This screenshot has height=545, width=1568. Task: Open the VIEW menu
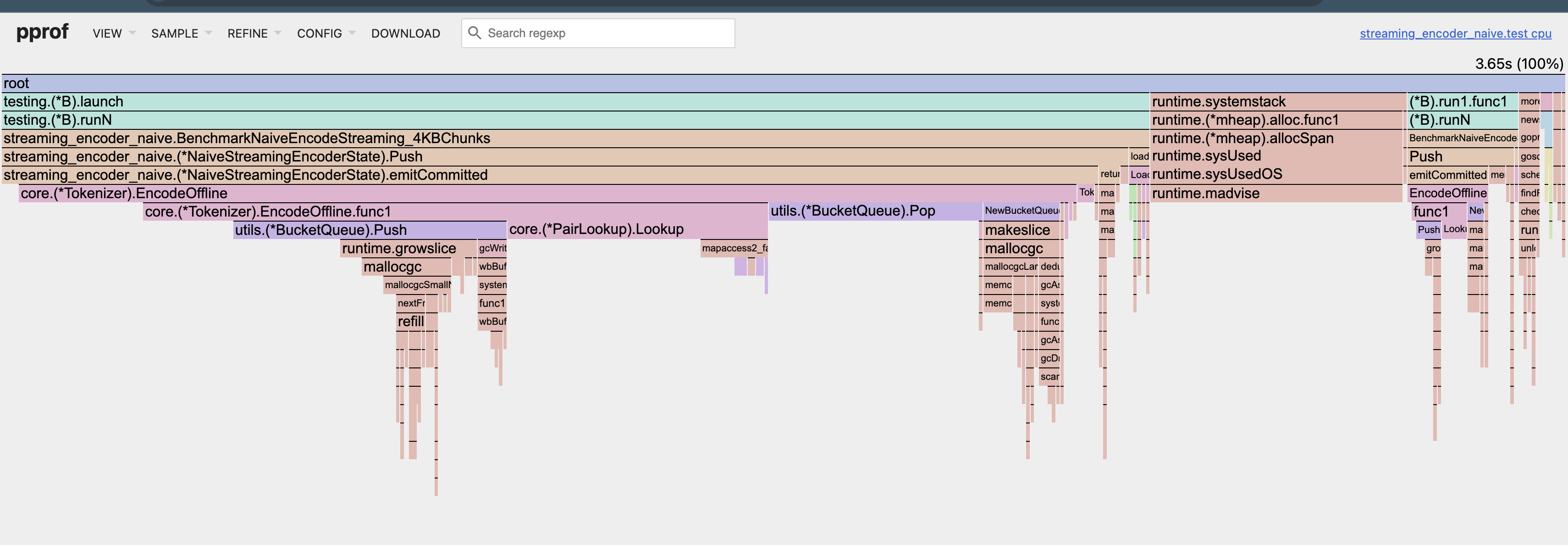coord(107,33)
